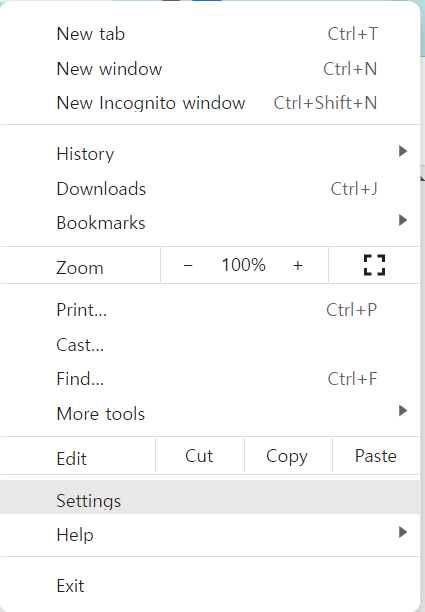Expand the Help submenu arrow
This screenshot has height=612, width=425.
403,532
